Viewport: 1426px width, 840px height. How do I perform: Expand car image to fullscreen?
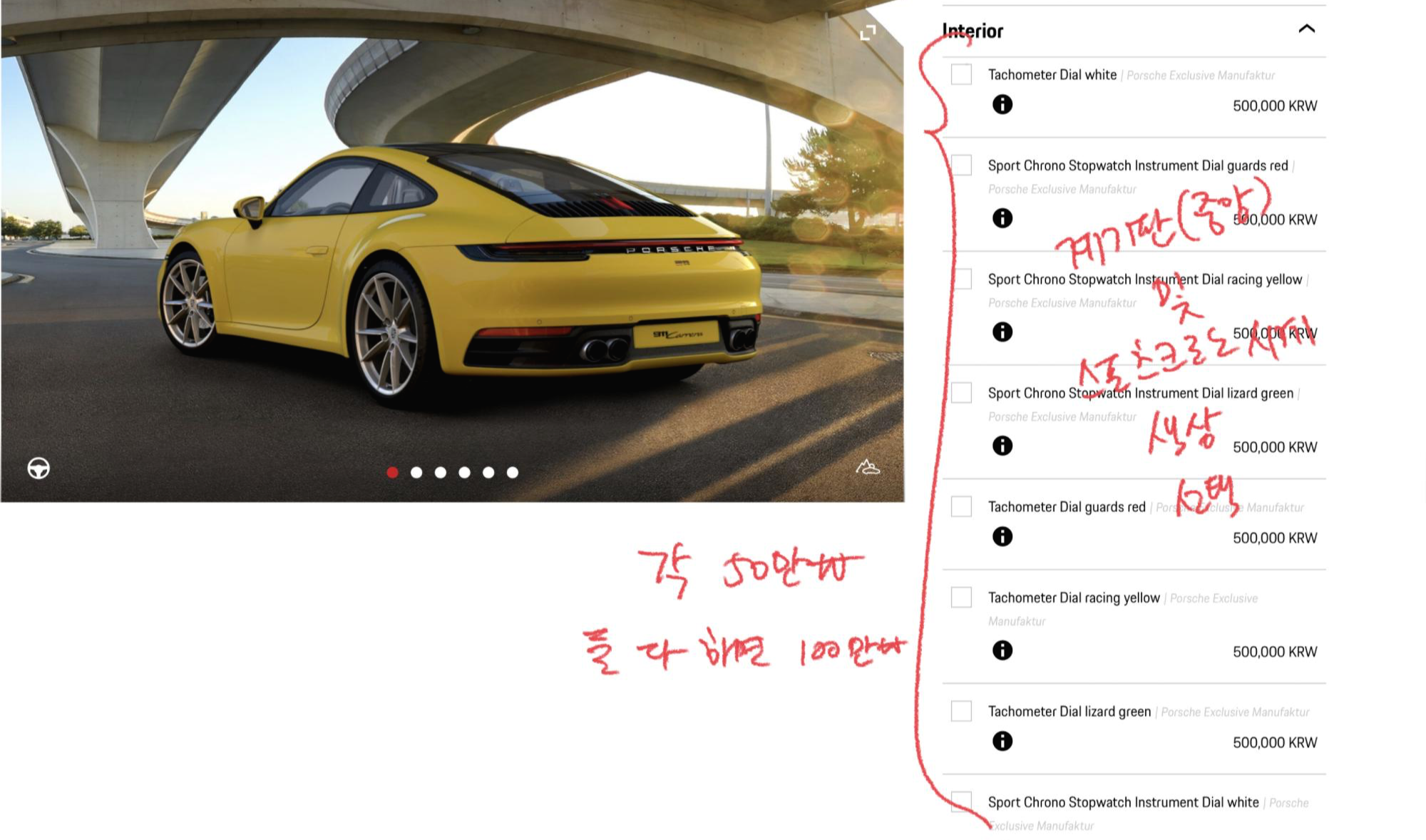pyautogui.click(x=868, y=33)
